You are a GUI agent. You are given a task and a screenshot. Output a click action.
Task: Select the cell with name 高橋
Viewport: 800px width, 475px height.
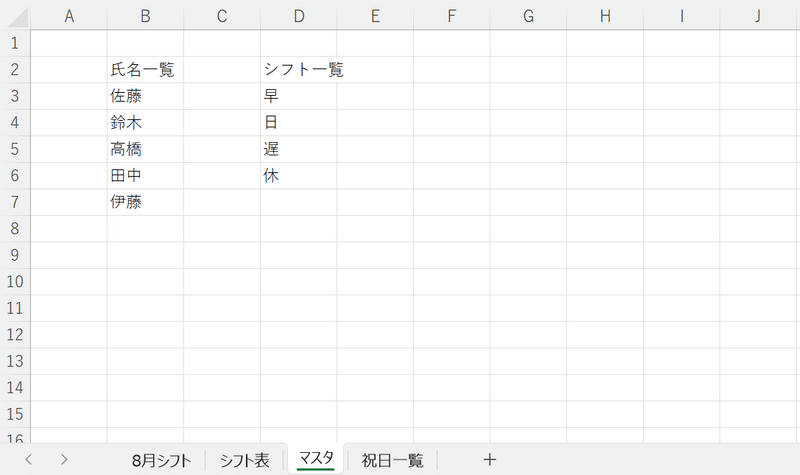(x=145, y=149)
